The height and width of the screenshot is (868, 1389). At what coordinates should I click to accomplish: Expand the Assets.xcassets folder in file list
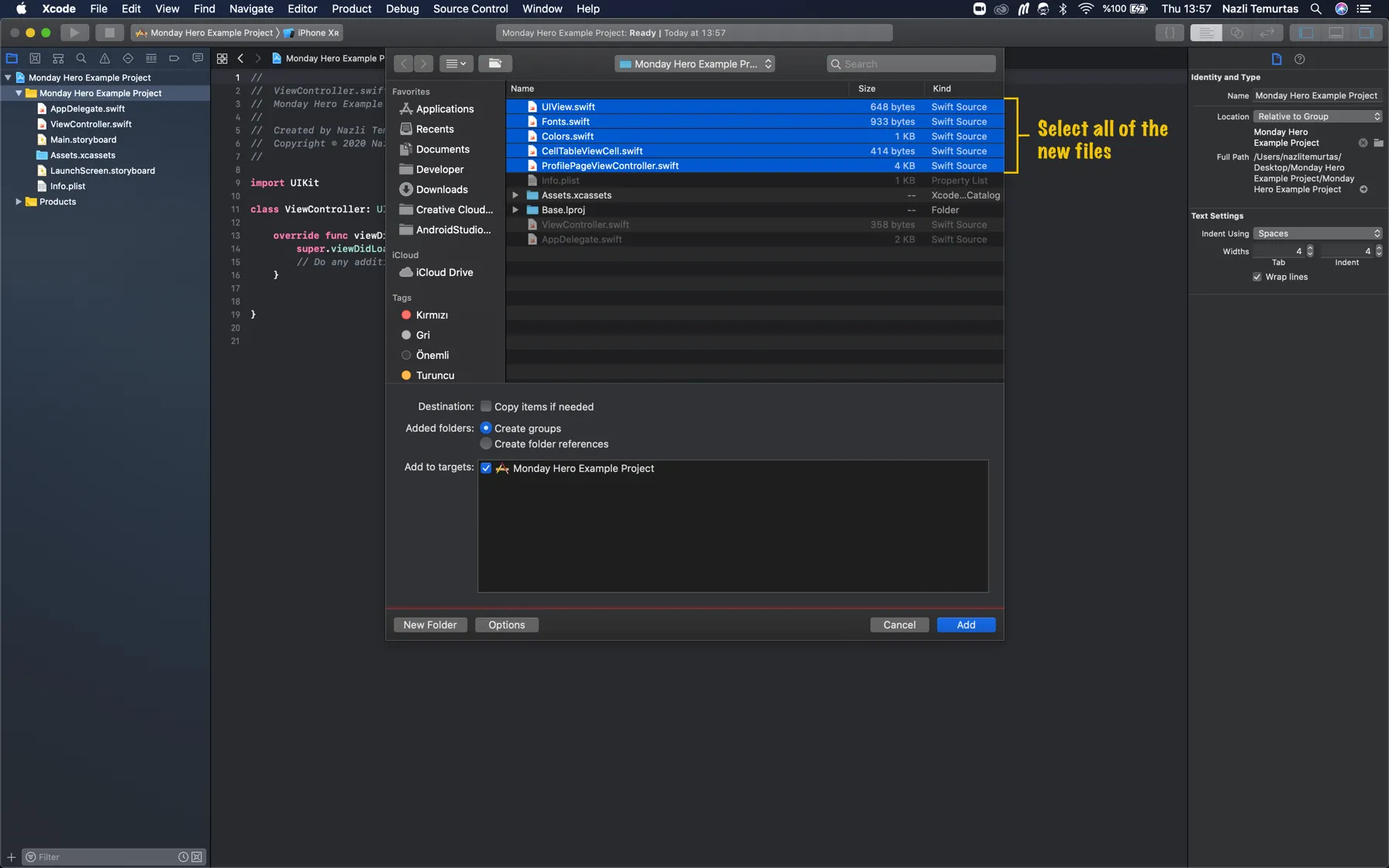click(515, 195)
